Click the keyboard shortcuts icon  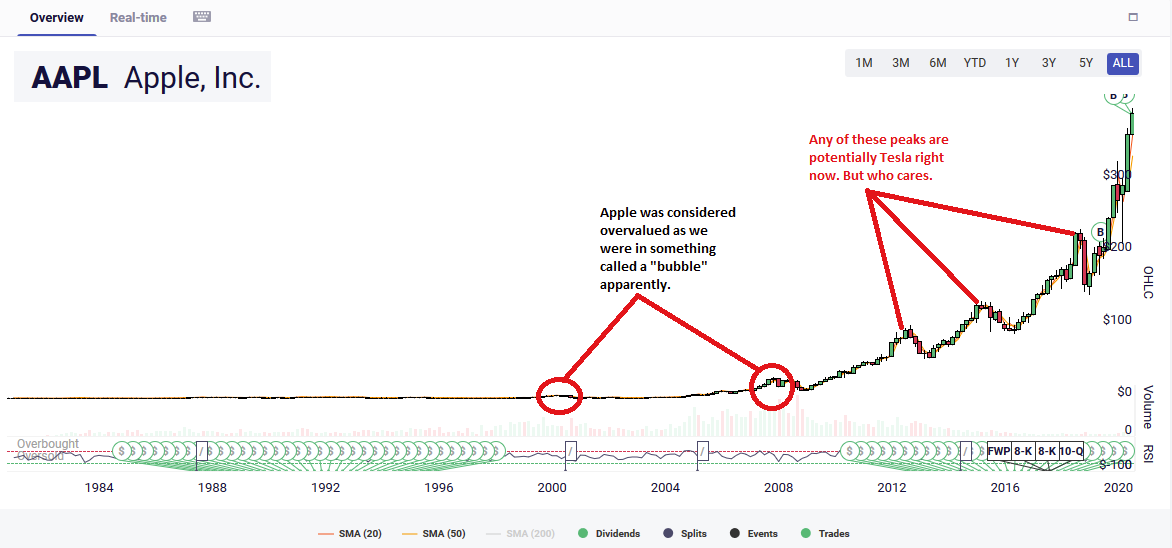pyautogui.click(x=202, y=17)
